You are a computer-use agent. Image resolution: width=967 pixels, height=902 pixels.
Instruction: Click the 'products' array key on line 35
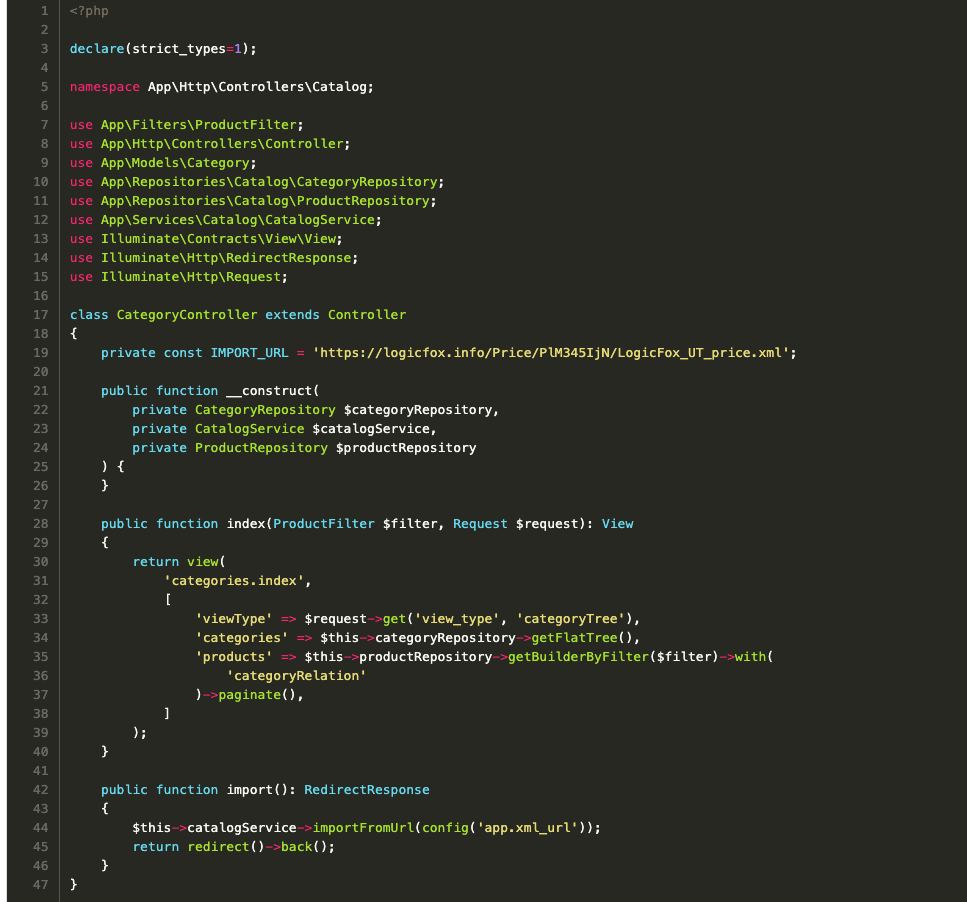234,657
